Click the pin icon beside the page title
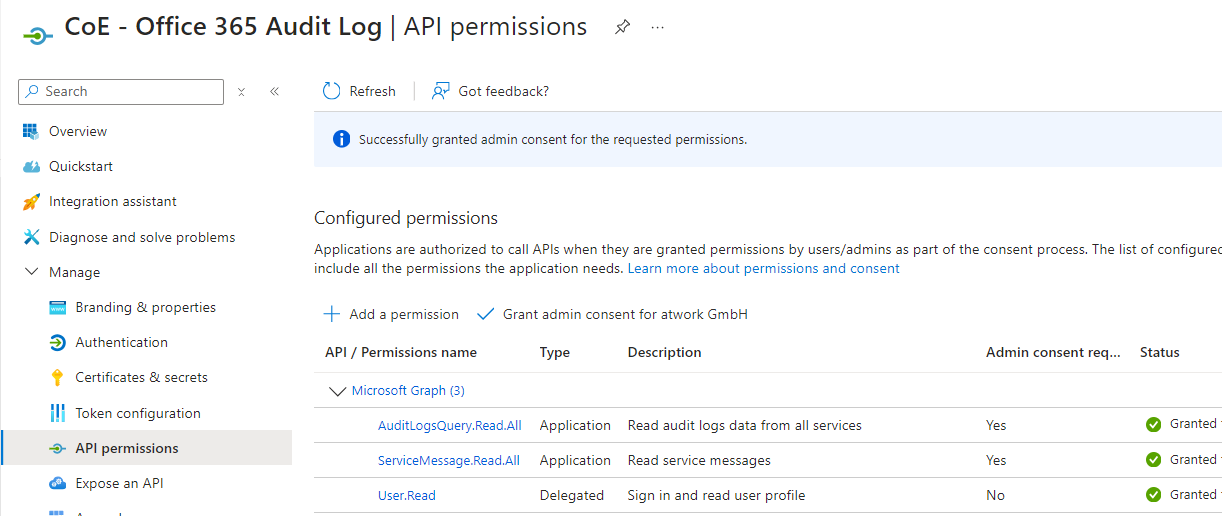 (622, 27)
